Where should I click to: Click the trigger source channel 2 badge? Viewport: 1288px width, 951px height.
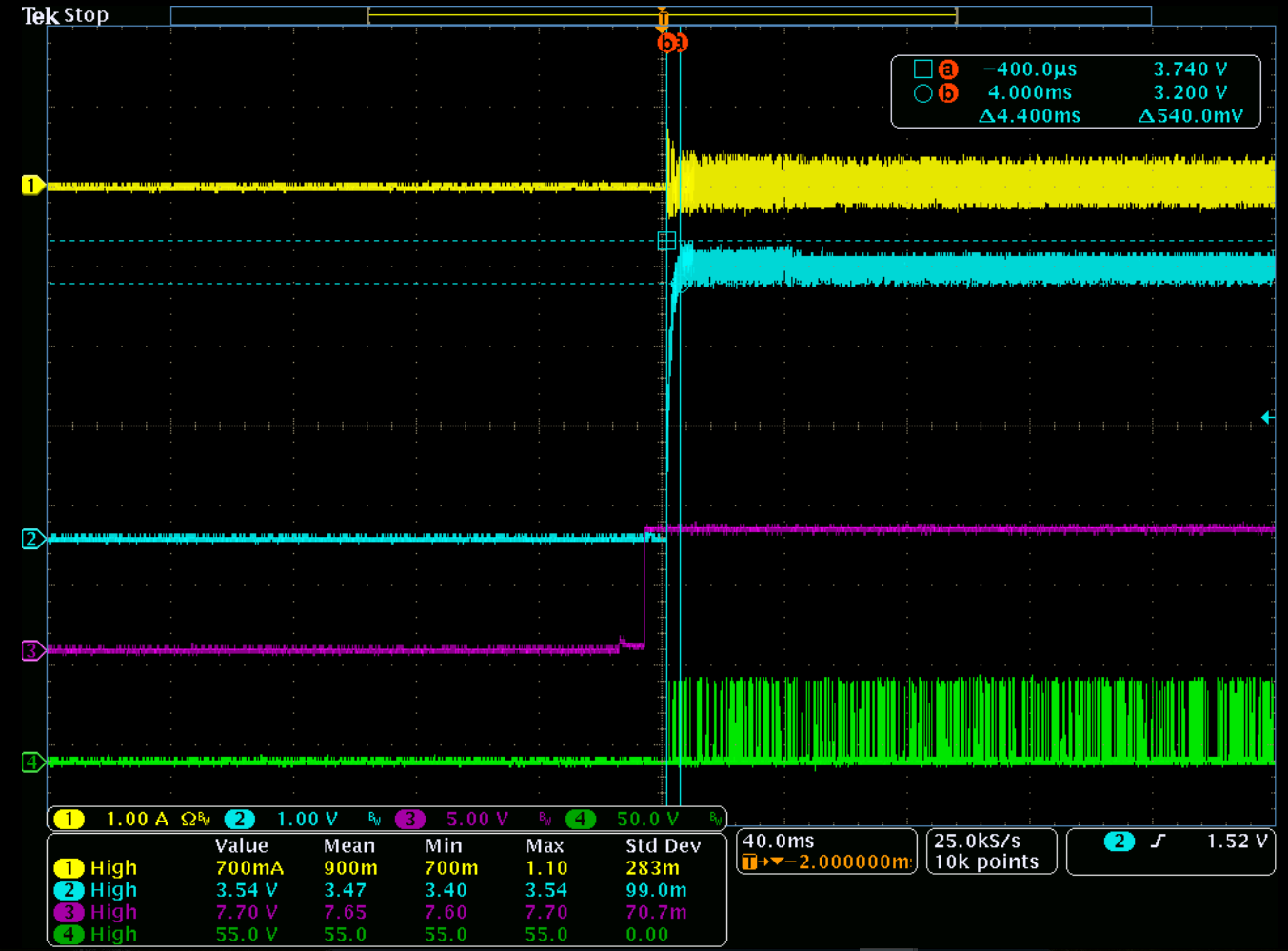[x=1120, y=841]
